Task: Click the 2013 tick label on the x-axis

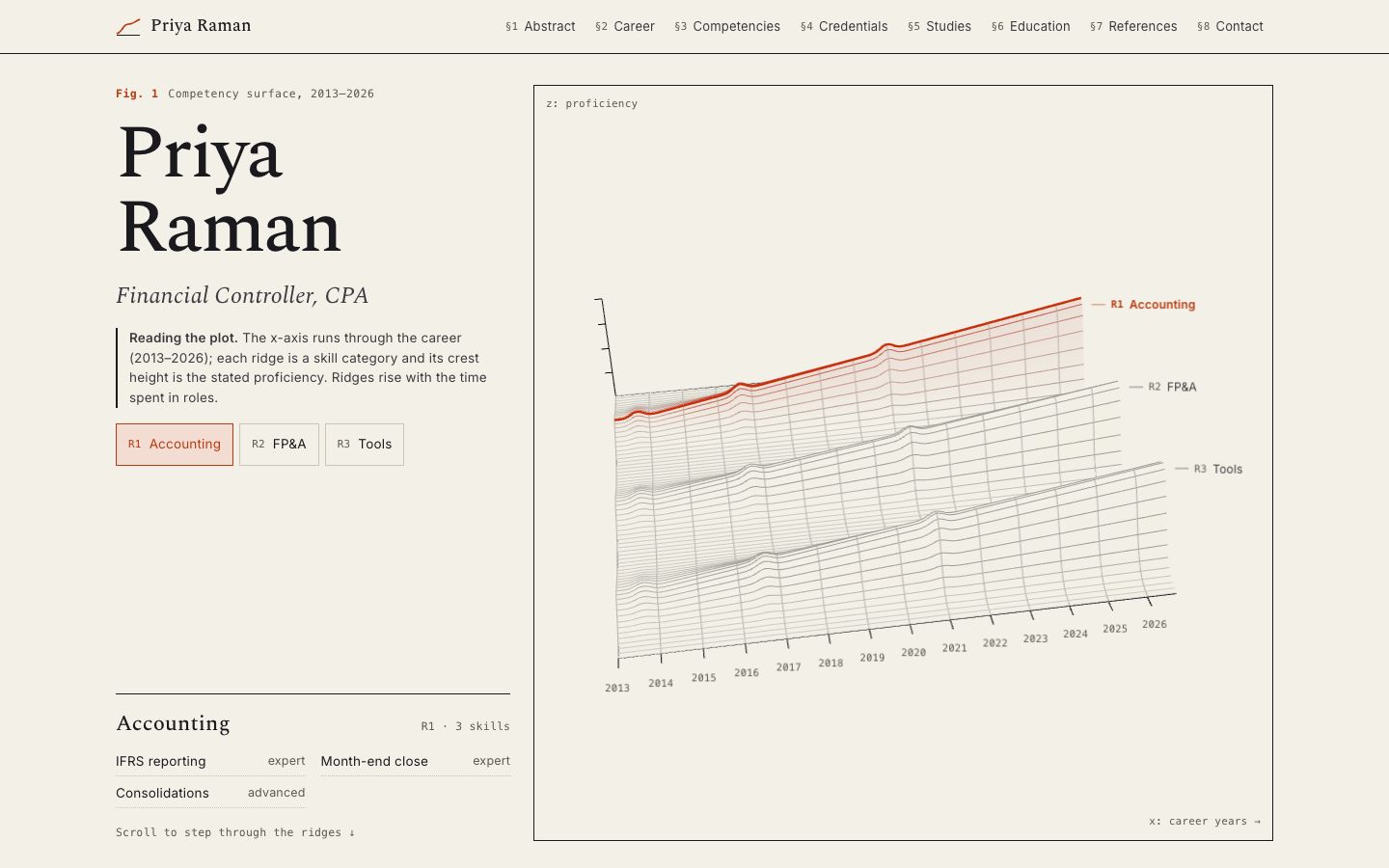Action: click(x=617, y=689)
